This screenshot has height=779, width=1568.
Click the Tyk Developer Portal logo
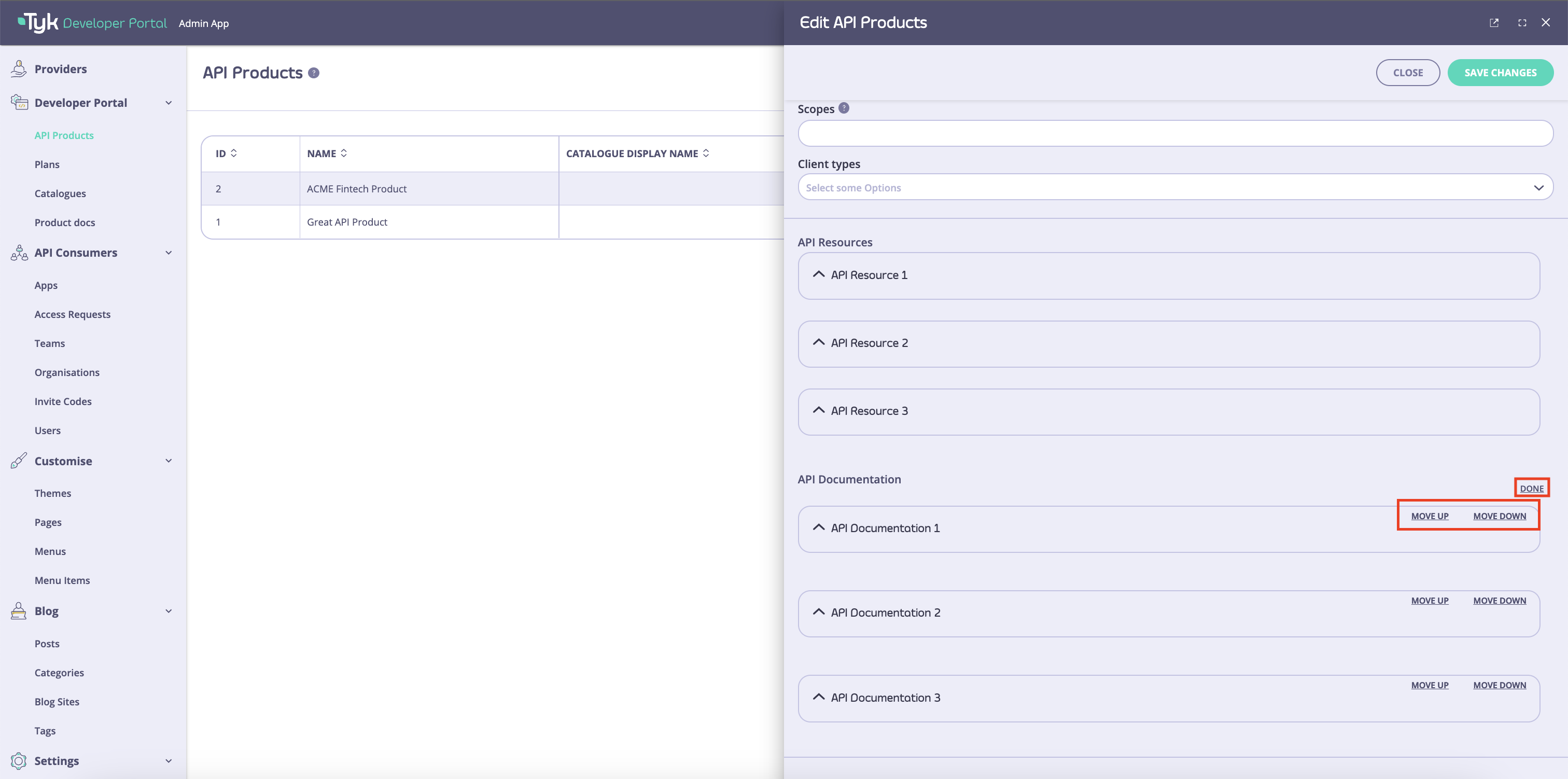[x=90, y=22]
